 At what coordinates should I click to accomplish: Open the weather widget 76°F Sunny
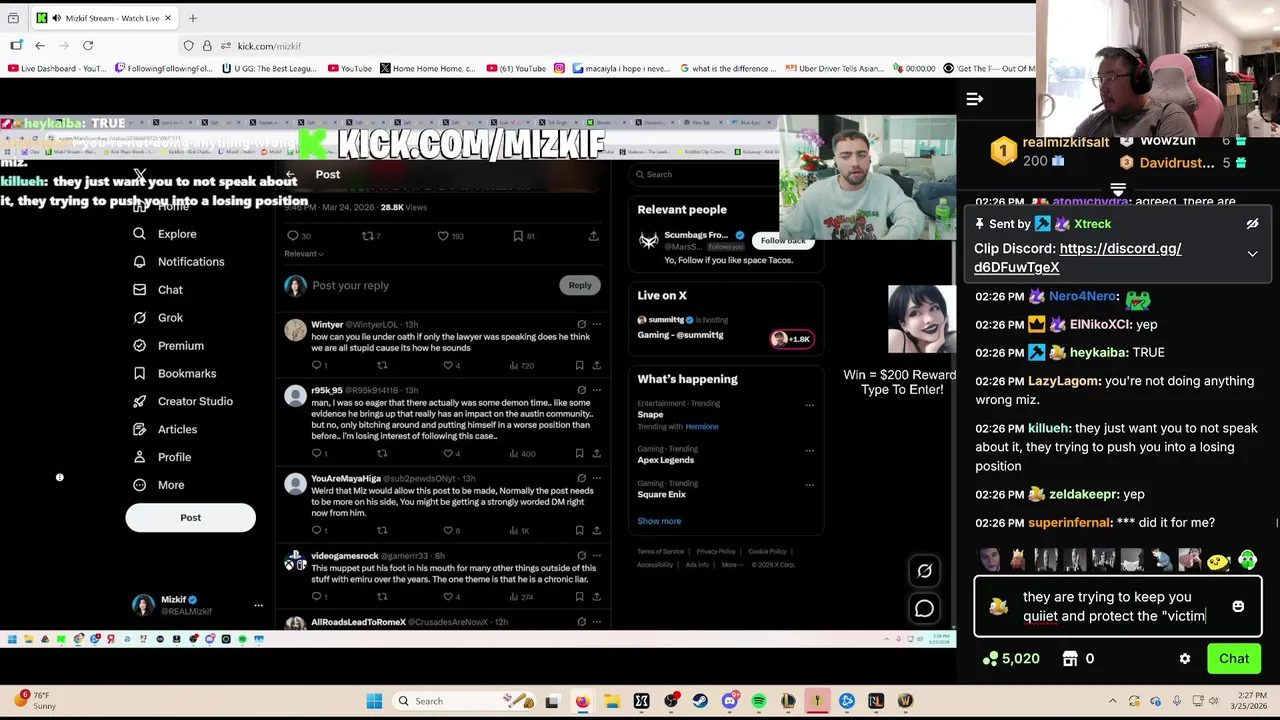click(34, 700)
